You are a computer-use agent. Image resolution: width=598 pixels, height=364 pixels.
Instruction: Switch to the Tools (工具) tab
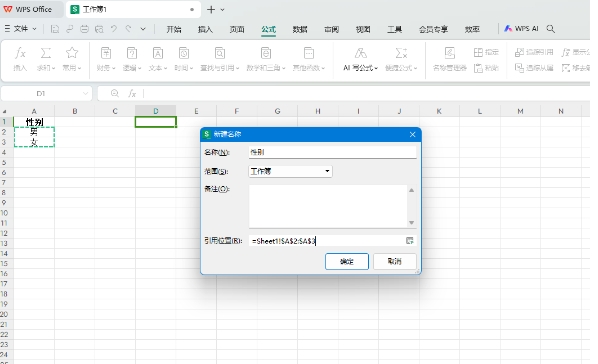(x=395, y=29)
